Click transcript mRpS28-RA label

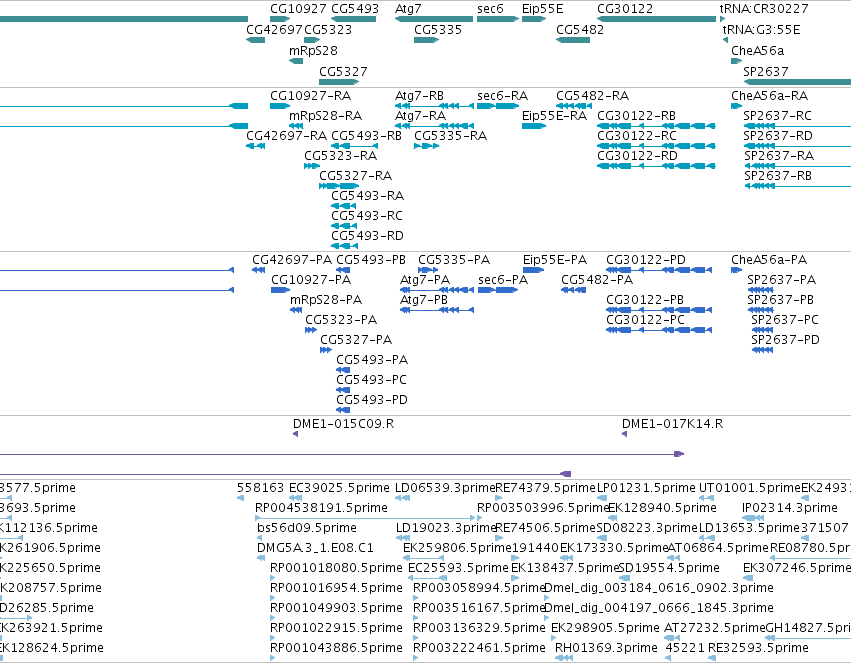tap(326, 116)
